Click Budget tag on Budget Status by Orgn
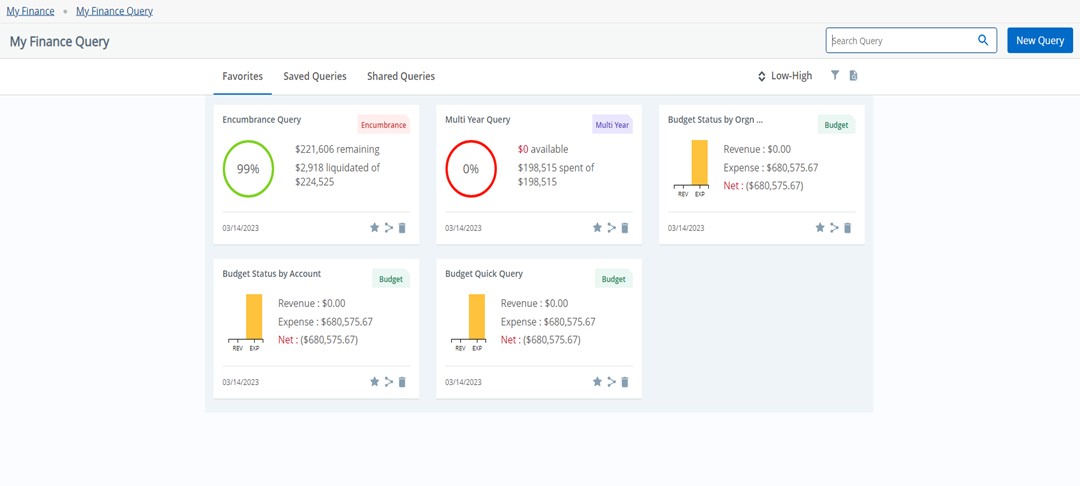Image resolution: width=1080 pixels, height=486 pixels. 836,125
